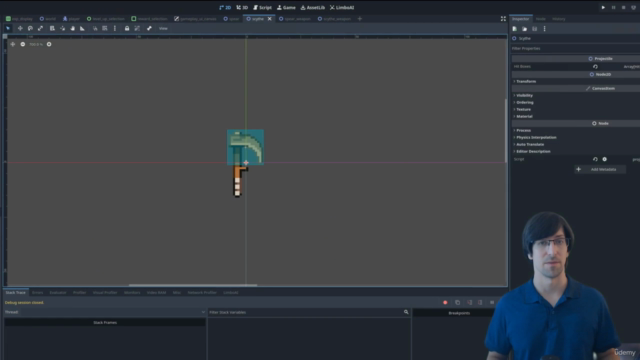The image size is (640, 360).
Task: Open the Script workspace
Action: (x=262, y=7)
